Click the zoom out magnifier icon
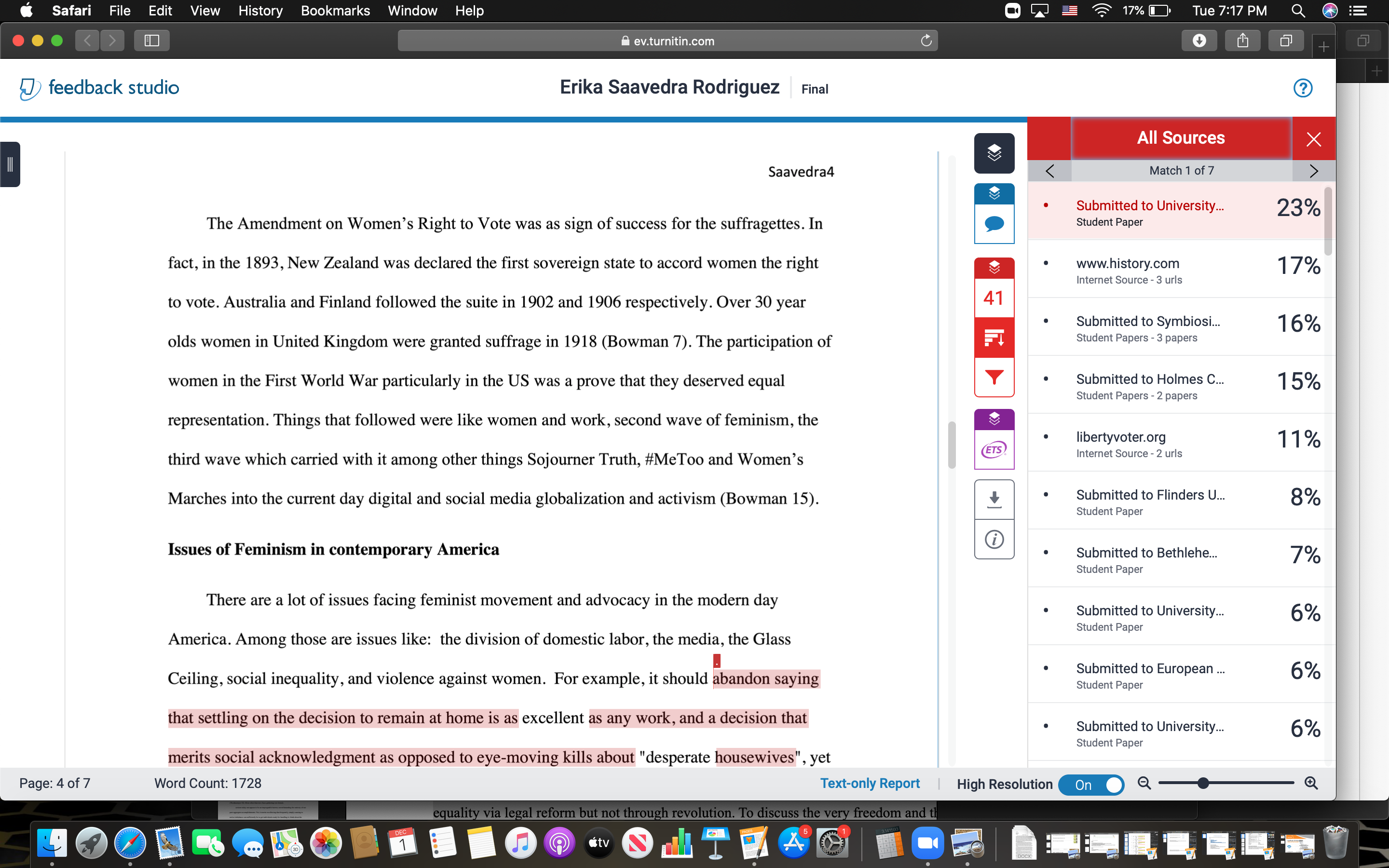This screenshot has width=1389, height=868. pos(1144,783)
